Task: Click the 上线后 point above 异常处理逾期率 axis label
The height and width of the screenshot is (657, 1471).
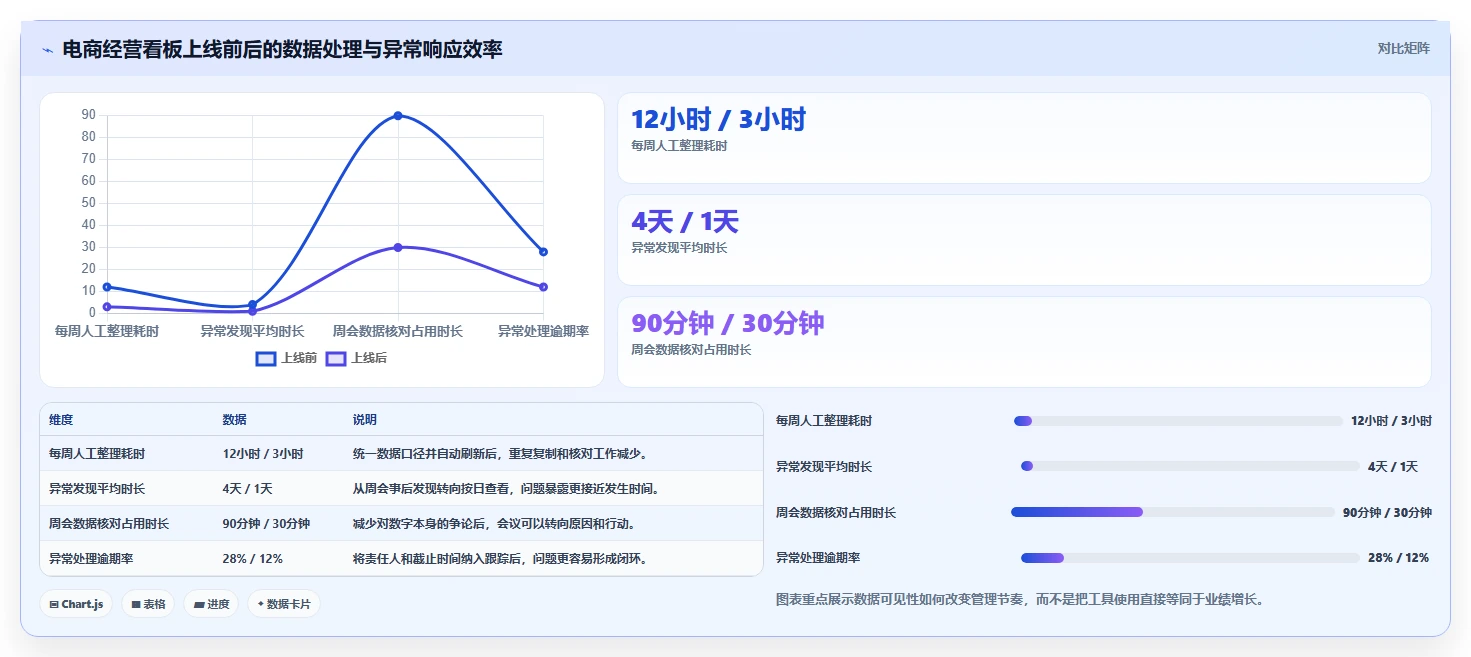Action: pos(543,287)
